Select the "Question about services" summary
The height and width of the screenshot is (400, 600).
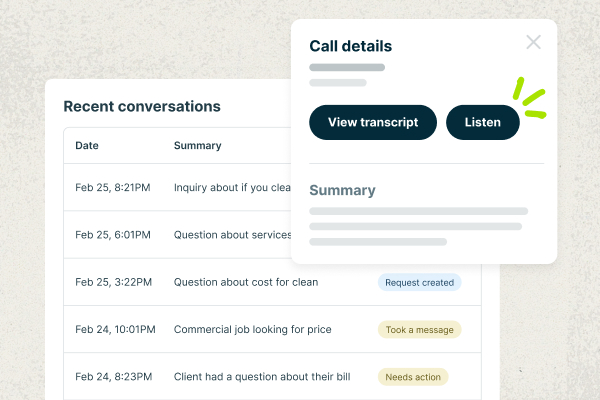click(x=232, y=235)
